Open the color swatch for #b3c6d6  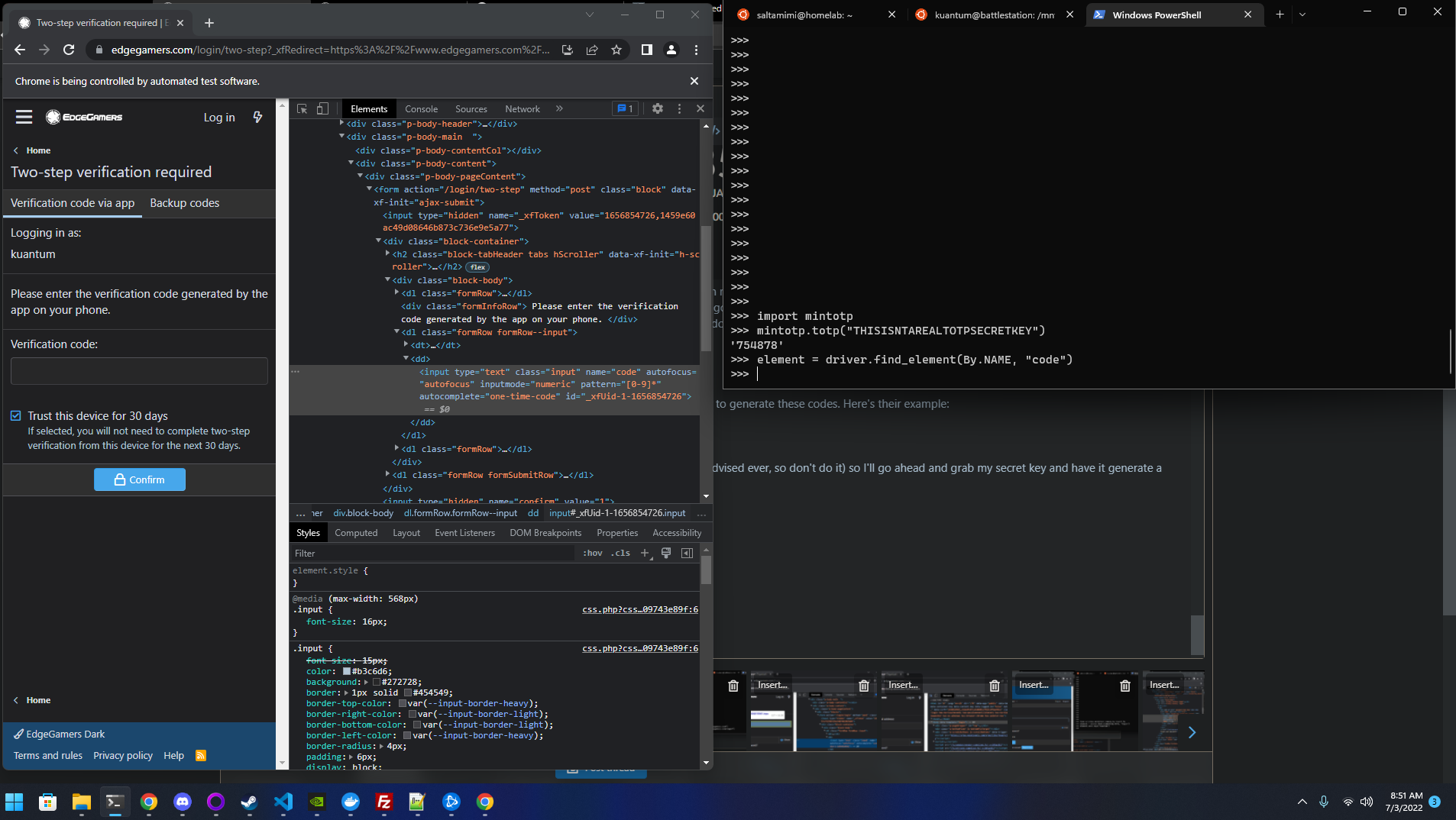pyautogui.click(x=347, y=672)
